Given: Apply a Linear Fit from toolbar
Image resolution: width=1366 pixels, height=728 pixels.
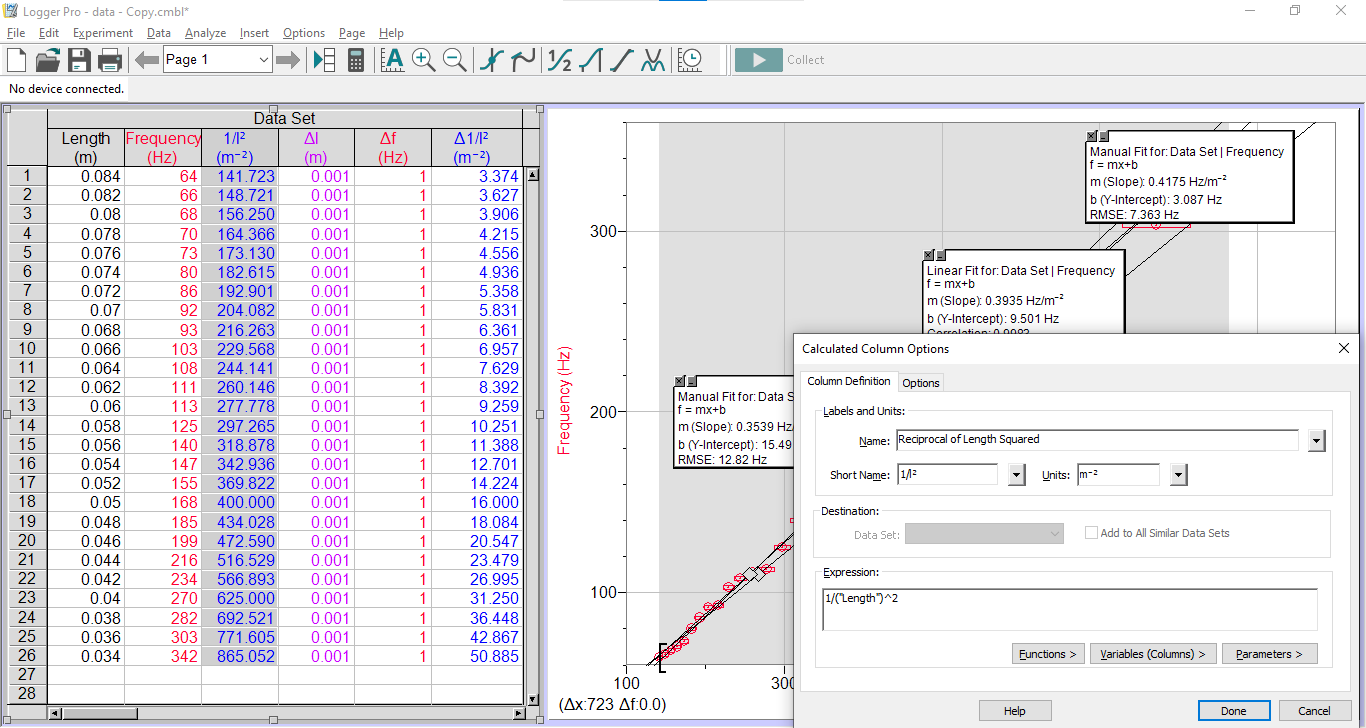Looking at the screenshot, I should 622,60.
